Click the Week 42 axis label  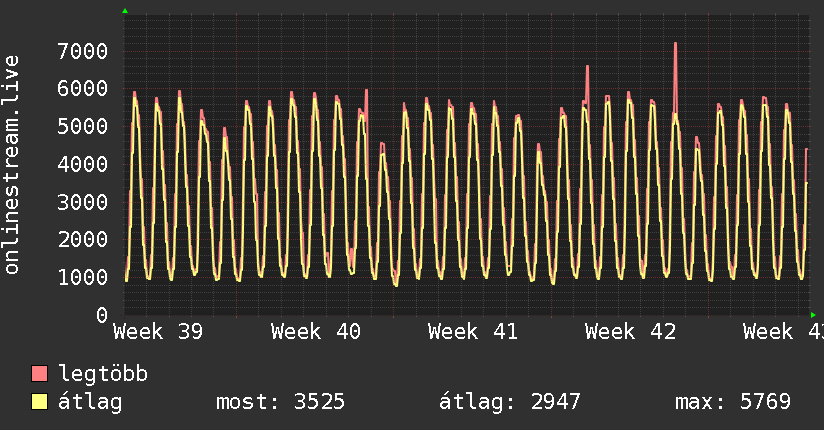pos(631,332)
